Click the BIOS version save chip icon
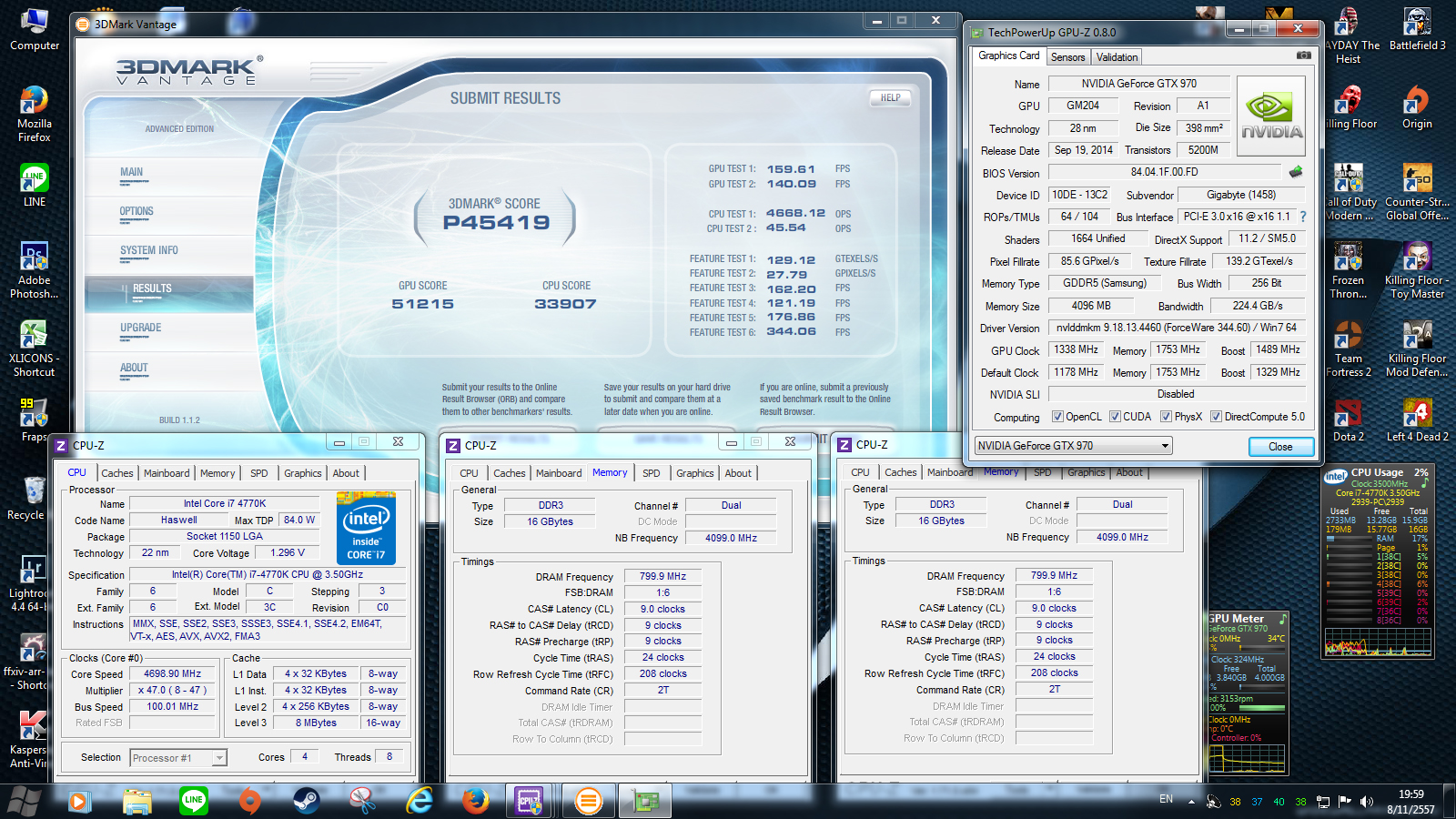 pos(1296,172)
